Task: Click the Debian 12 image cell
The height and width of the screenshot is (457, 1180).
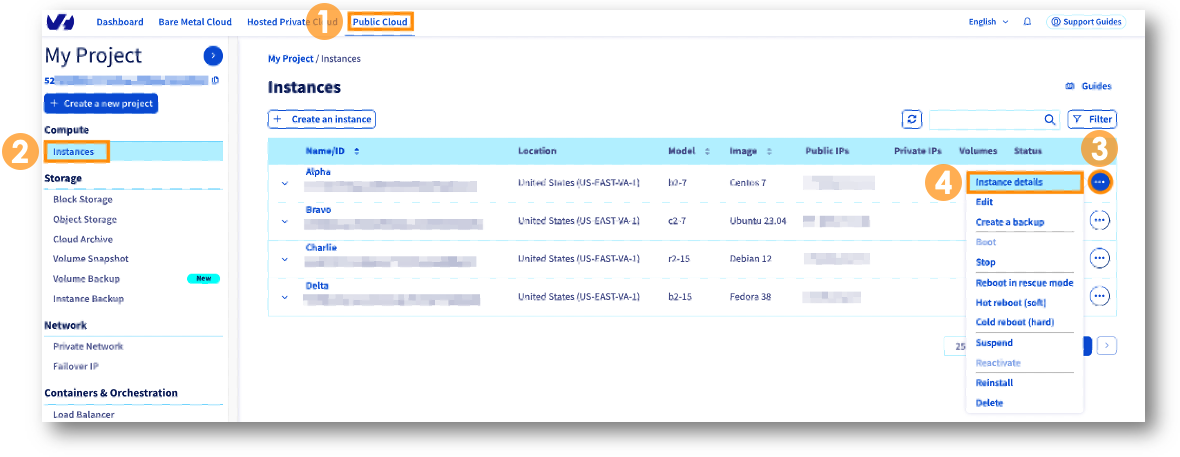Action: coord(751,258)
